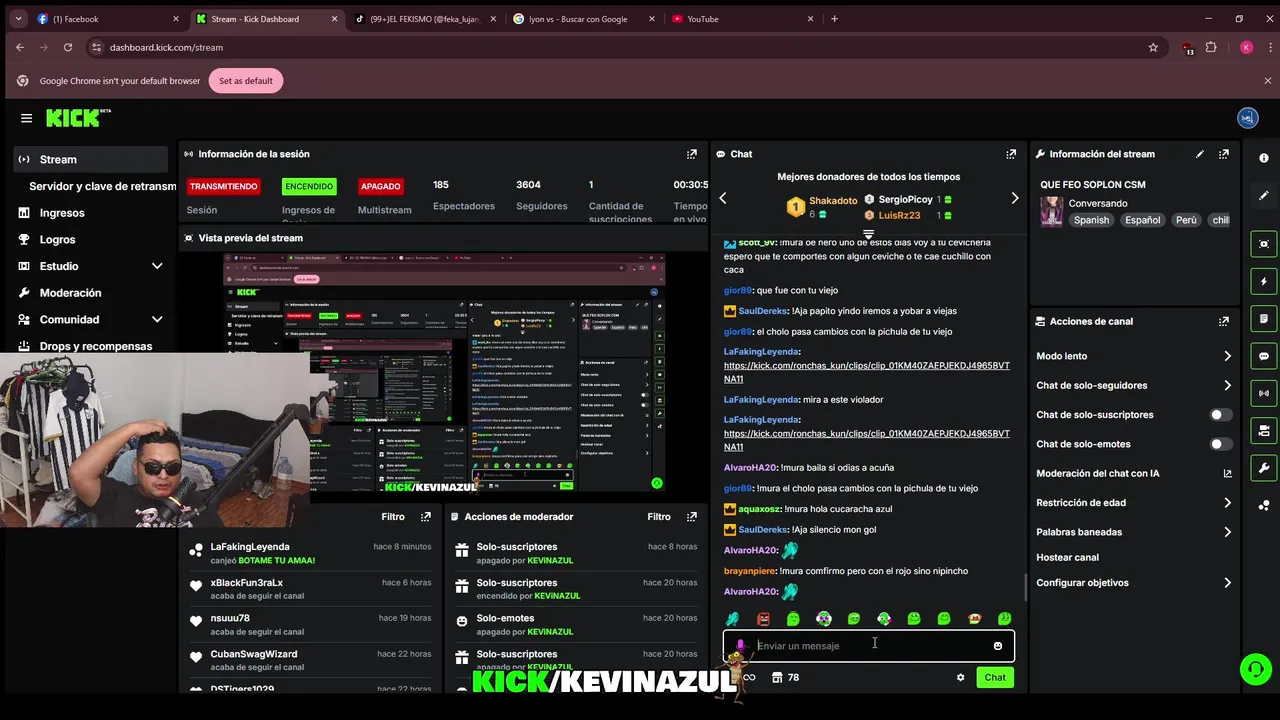Open the green support headset button
This screenshot has height=720, width=1280.
pyautogui.click(x=1254, y=668)
